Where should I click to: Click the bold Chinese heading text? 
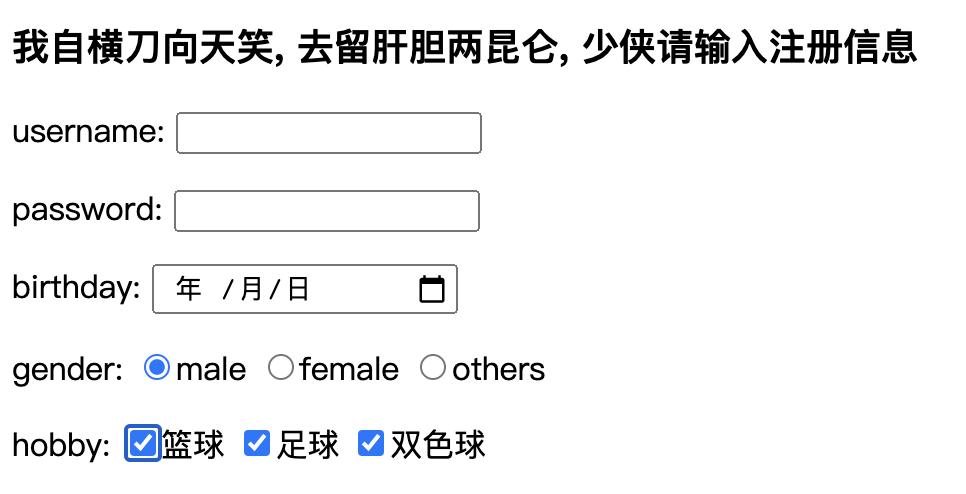tap(464, 47)
